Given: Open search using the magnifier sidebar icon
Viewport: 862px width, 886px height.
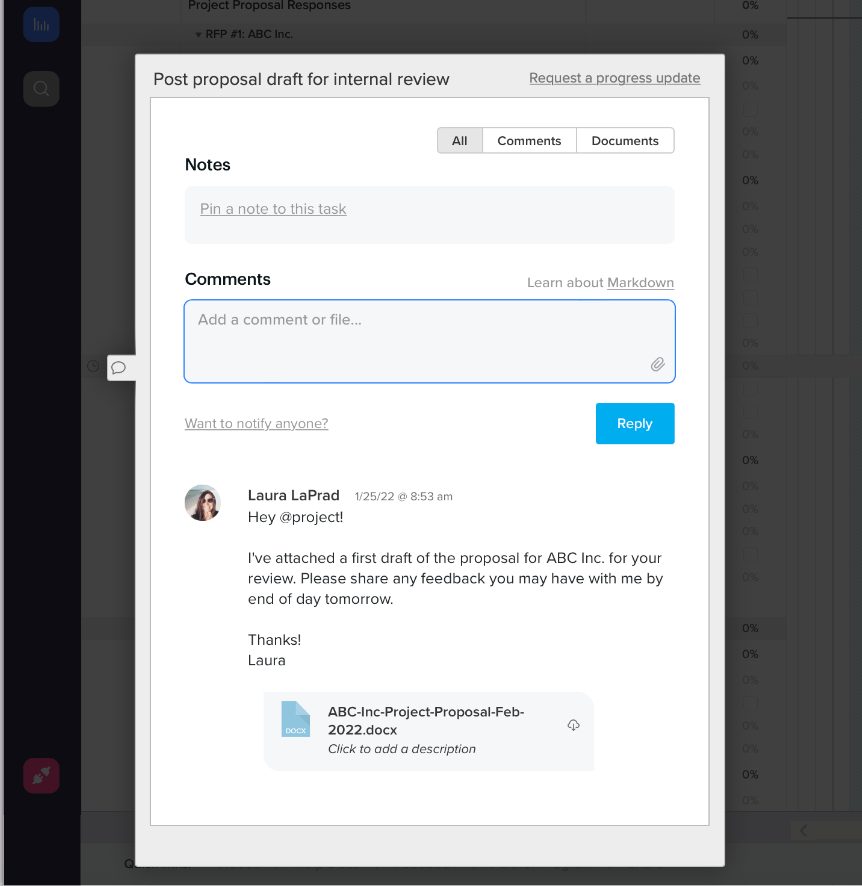Looking at the screenshot, I should (41, 89).
